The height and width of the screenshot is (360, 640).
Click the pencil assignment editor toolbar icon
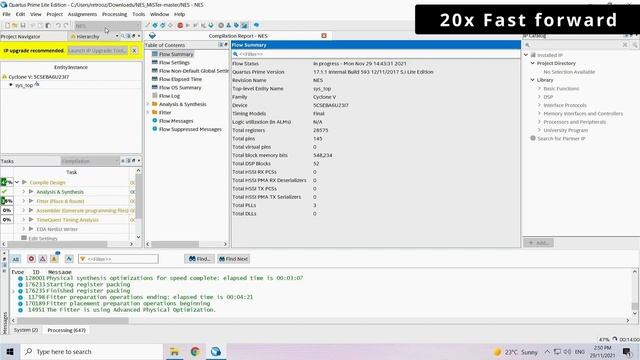click(147, 25)
